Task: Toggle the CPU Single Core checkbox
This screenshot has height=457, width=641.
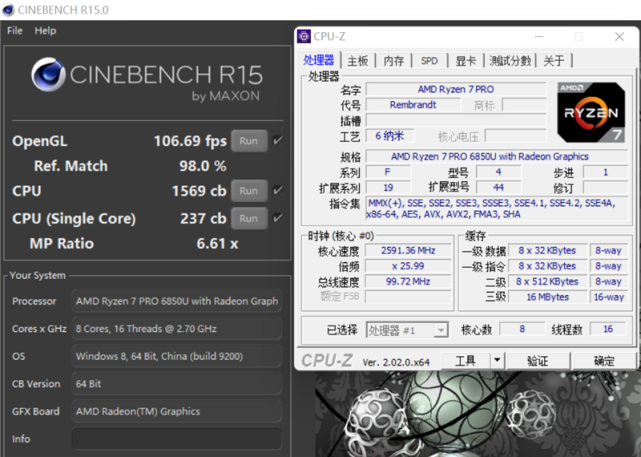Action: (277, 217)
